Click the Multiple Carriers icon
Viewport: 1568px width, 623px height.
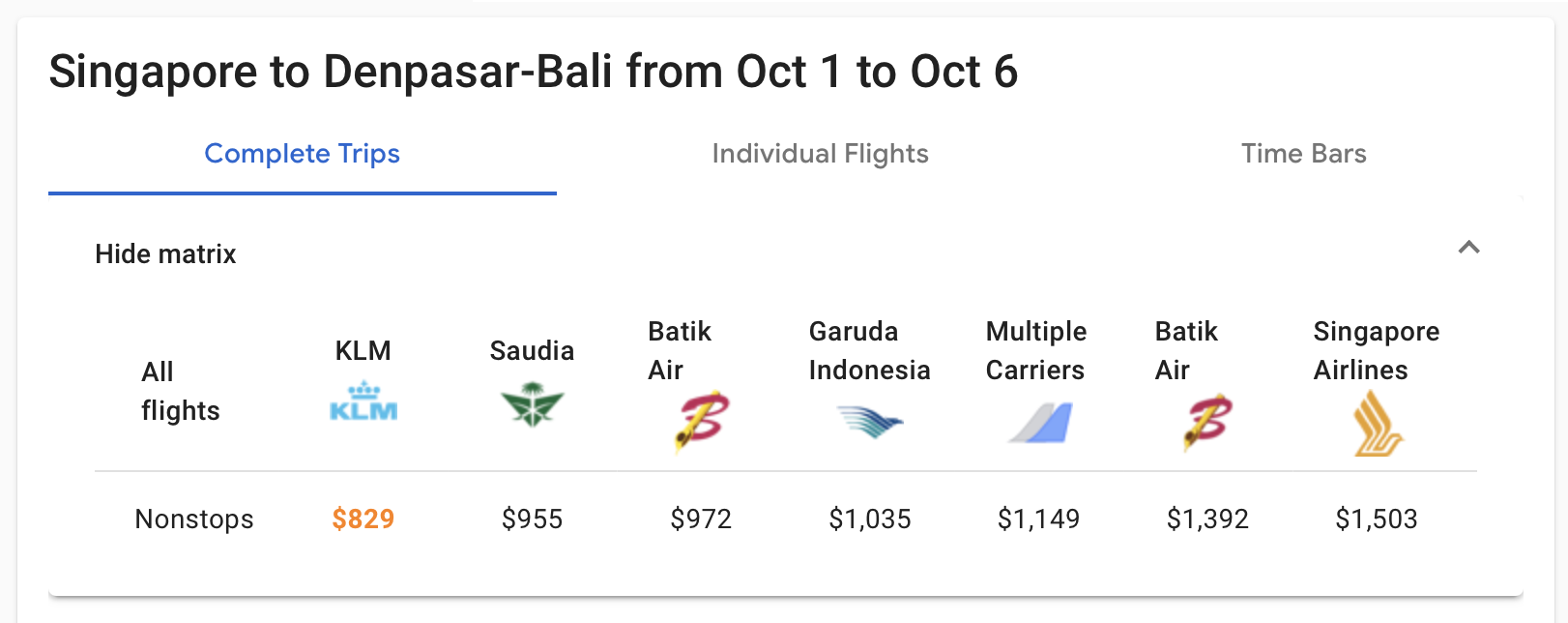pyautogui.click(x=1040, y=424)
